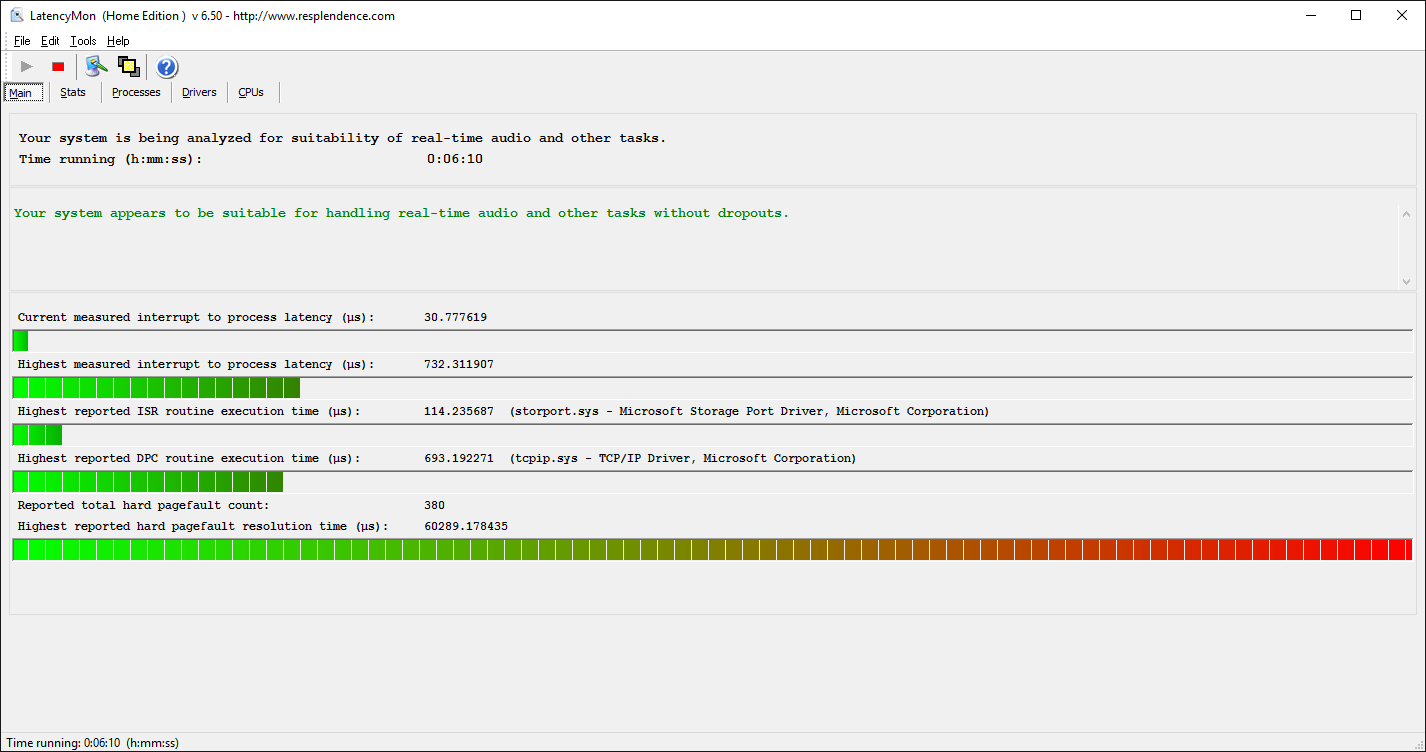The height and width of the screenshot is (752, 1426).
Task: Click 'Your system is being analyzed' text
Action: [x=343, y=138]
